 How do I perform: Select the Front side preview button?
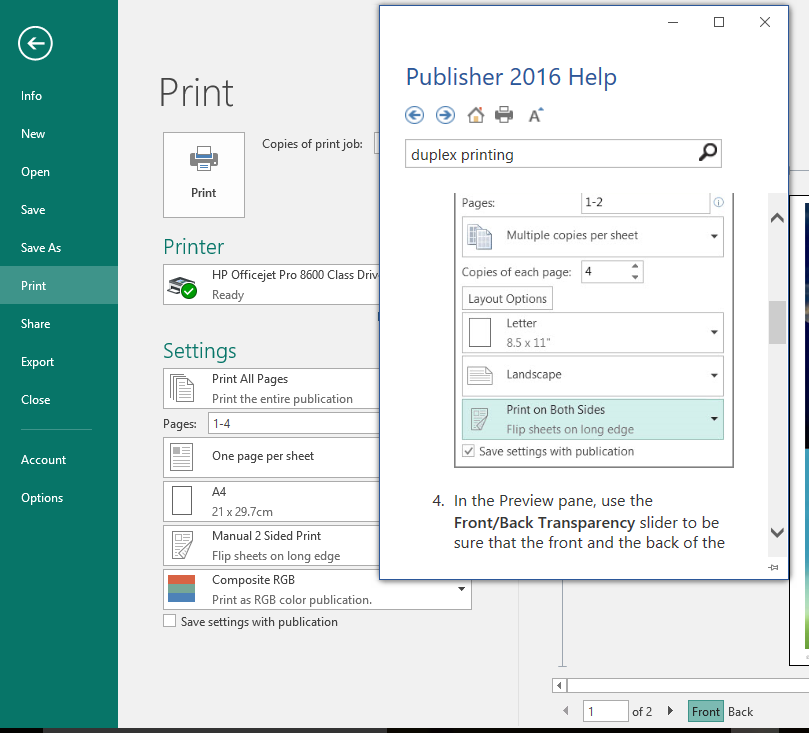click(x=705, y=711)
